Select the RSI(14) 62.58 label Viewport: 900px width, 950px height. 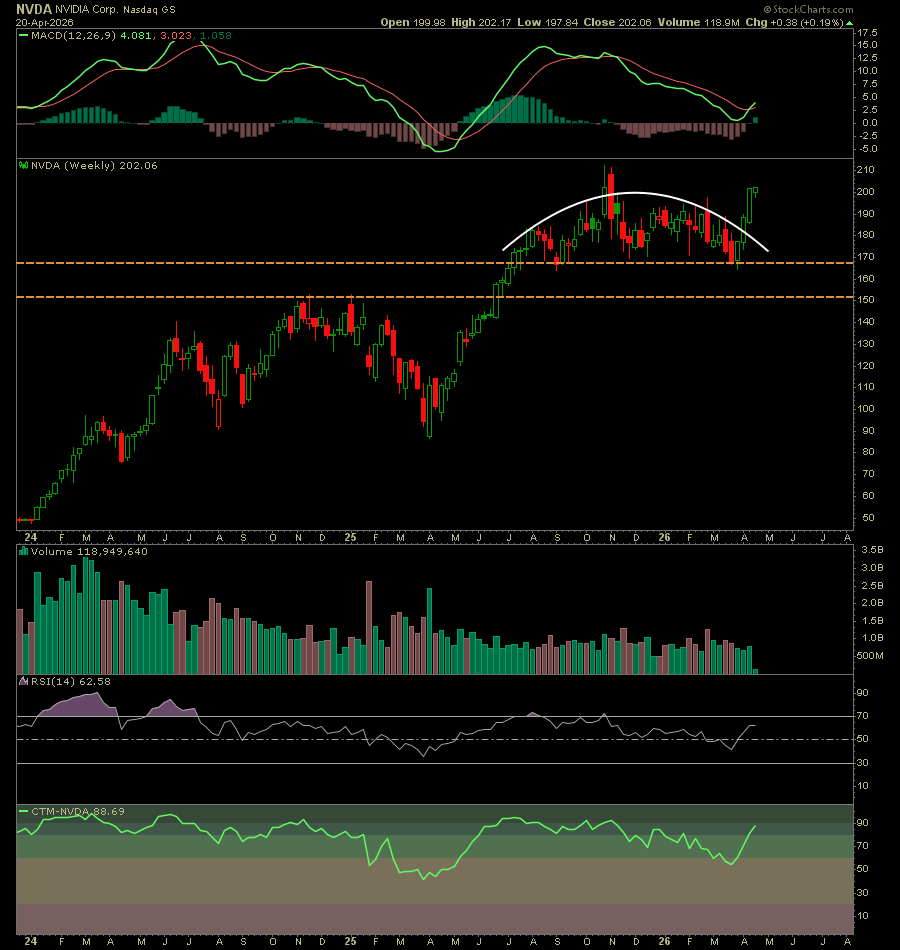71,682
